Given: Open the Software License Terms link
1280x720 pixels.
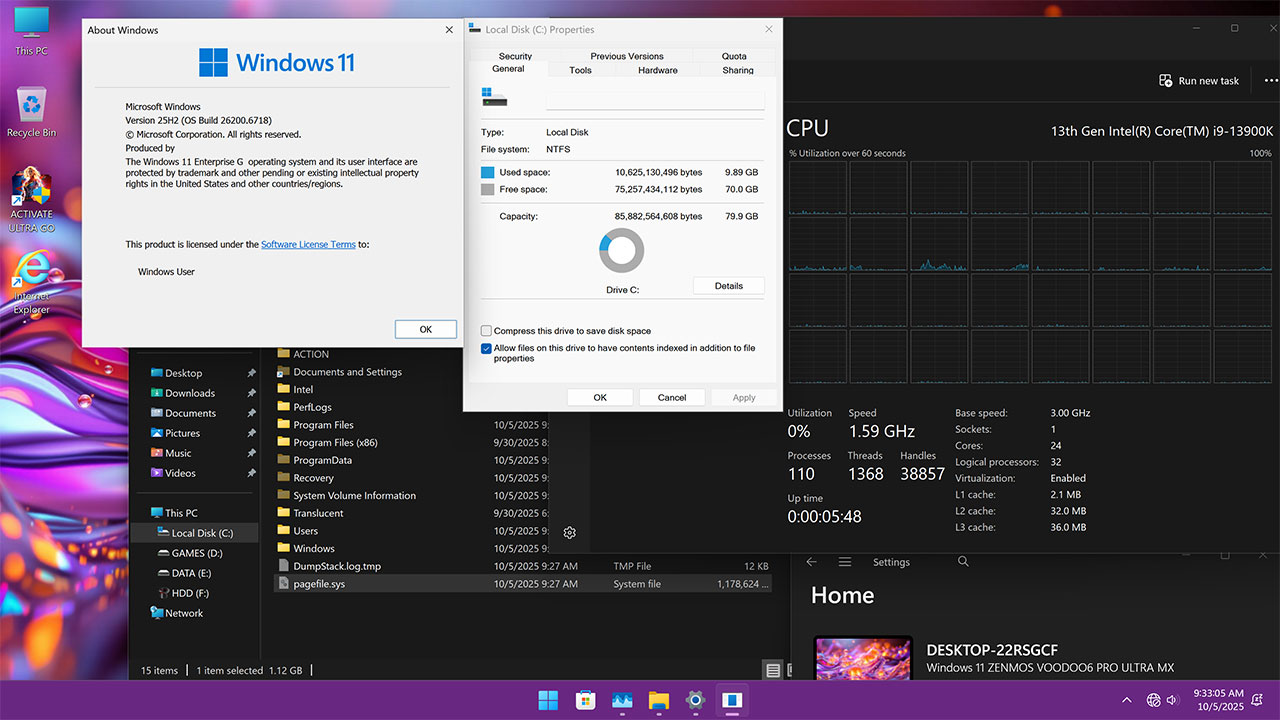Looking at the screenshot, I should tap(308, 244).
